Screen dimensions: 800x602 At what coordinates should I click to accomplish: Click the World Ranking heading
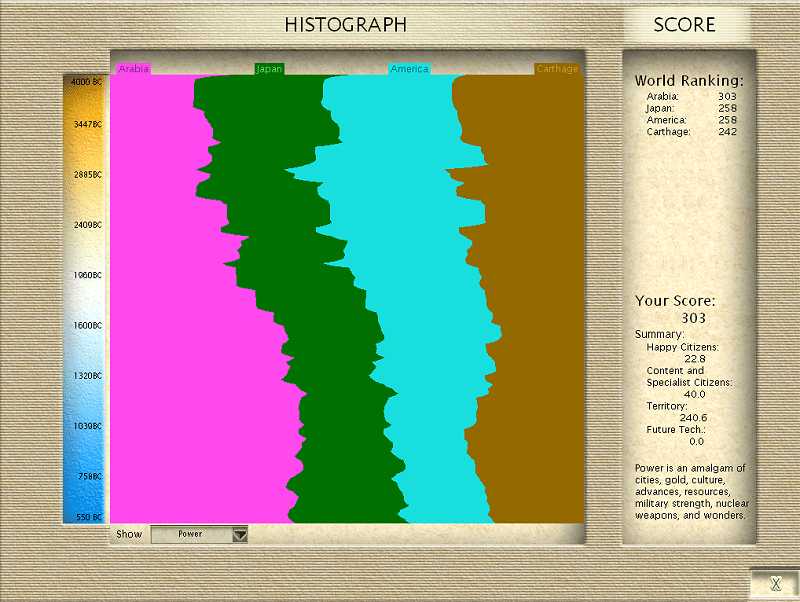pyautogui.click(x=689, y=81)
